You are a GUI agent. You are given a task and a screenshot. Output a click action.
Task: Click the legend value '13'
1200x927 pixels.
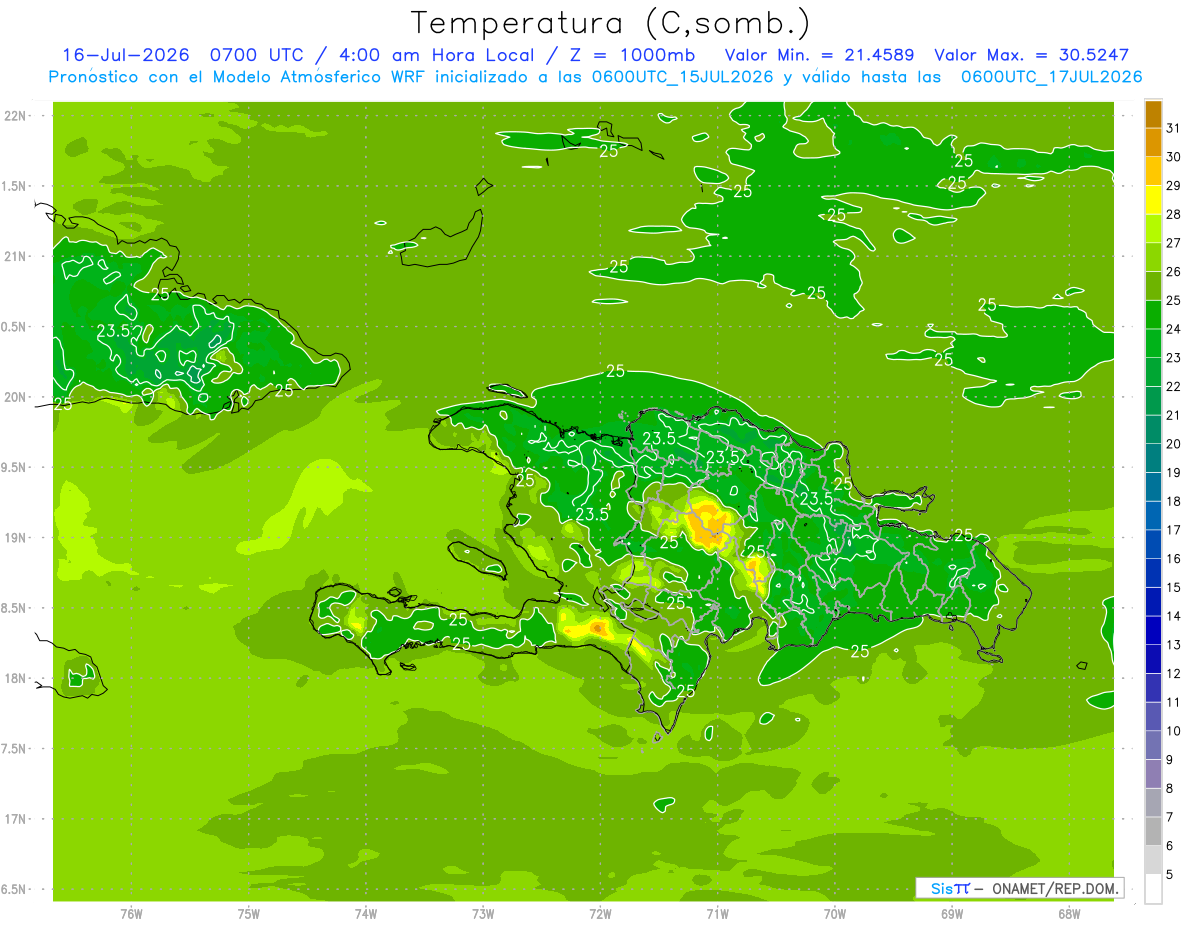1173,645
